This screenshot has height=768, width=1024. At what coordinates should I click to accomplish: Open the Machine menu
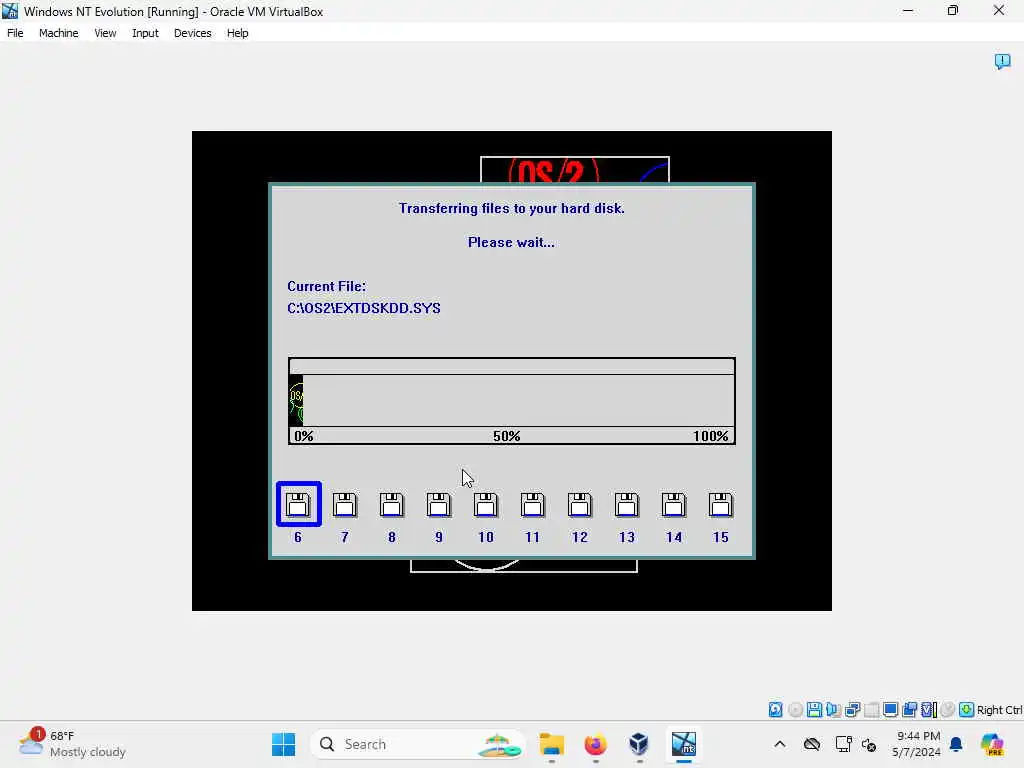coord(58,33)
